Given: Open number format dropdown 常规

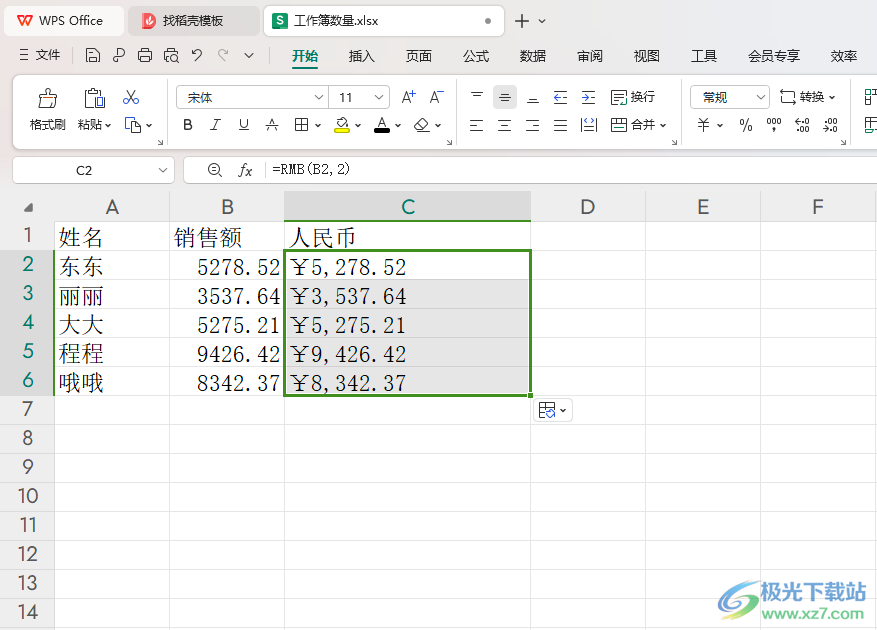Looking at the screenshot, I should click(x=761, y=97).
